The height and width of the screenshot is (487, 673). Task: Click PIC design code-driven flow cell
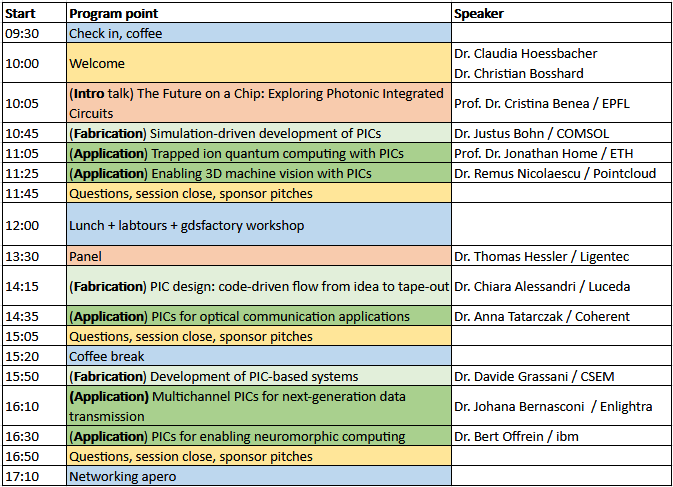click(259, 286)
